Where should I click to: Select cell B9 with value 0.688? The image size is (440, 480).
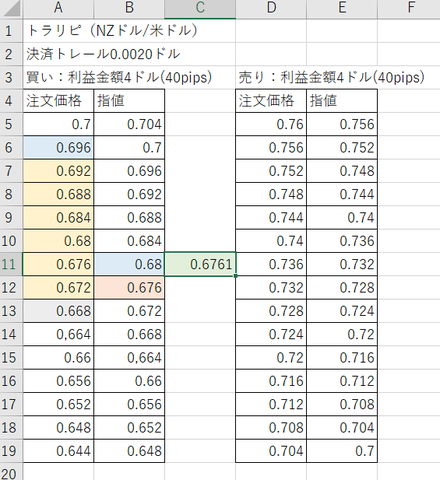pyautogui.click(x=129, y=217)
